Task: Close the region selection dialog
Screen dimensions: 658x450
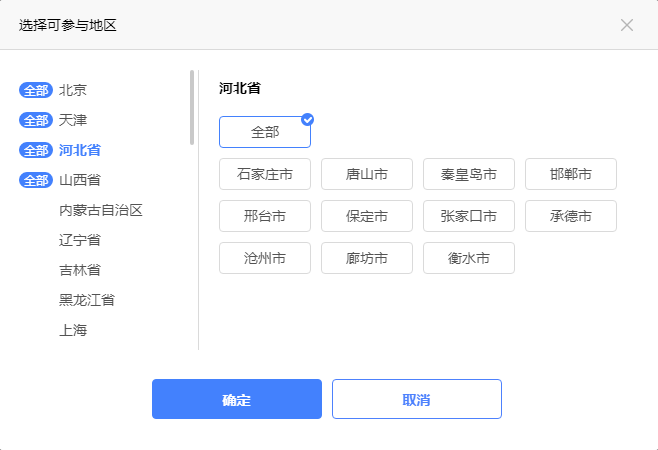Action: (x=627, y=25)
